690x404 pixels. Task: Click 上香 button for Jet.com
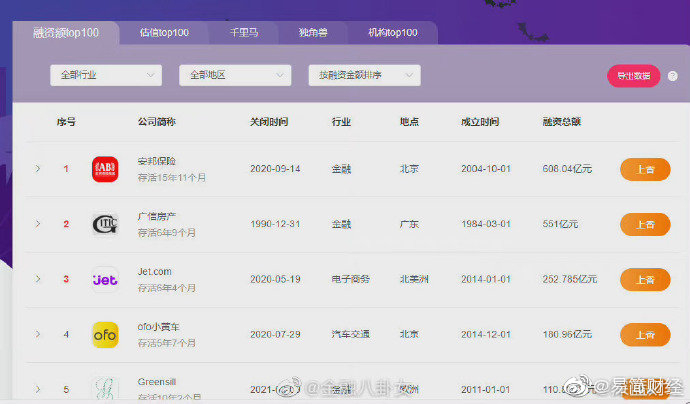tap(645, 280)
